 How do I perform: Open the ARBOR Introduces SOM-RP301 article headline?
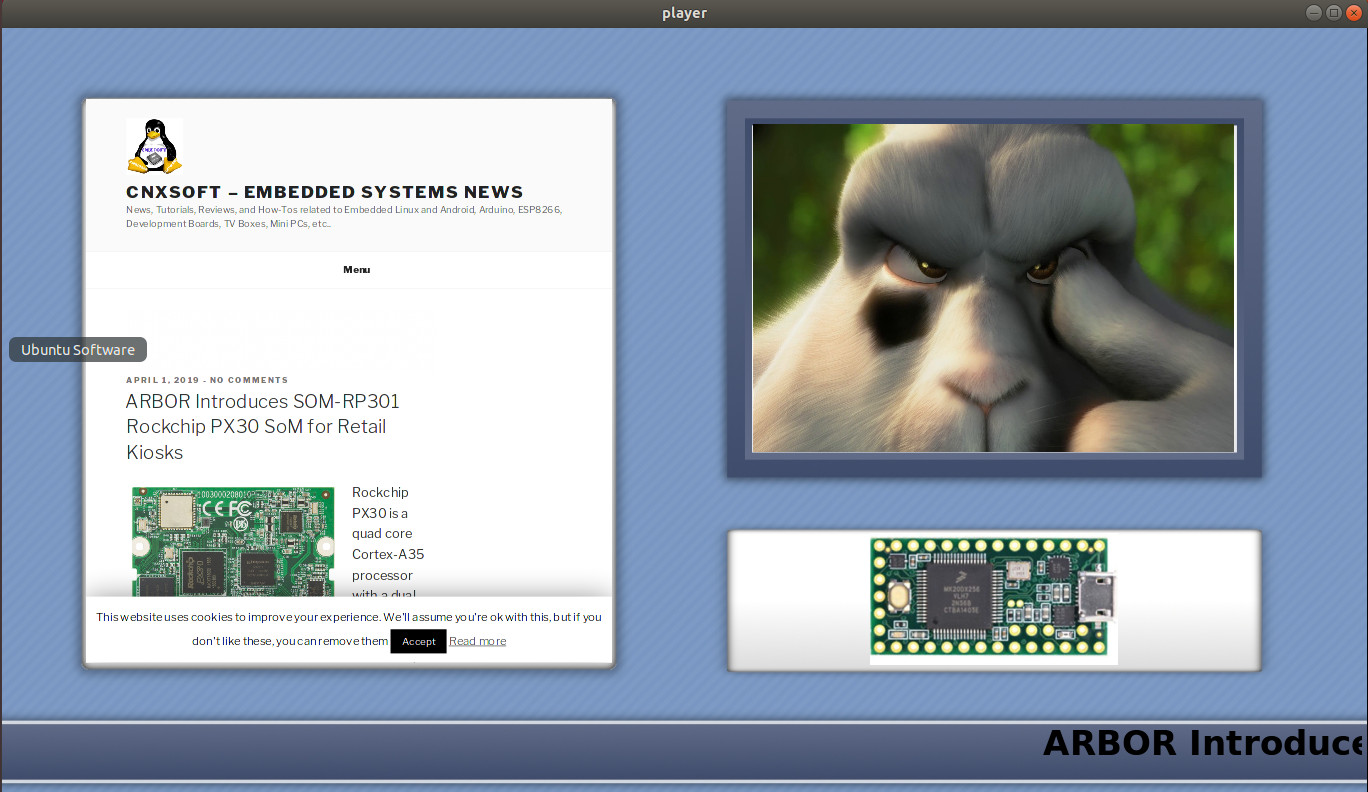[263, 427]
